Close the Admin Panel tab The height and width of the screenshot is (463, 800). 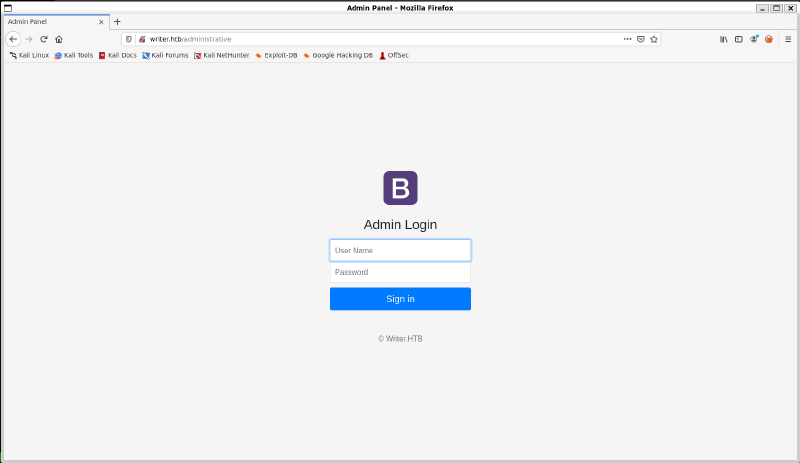coord(103,21)
